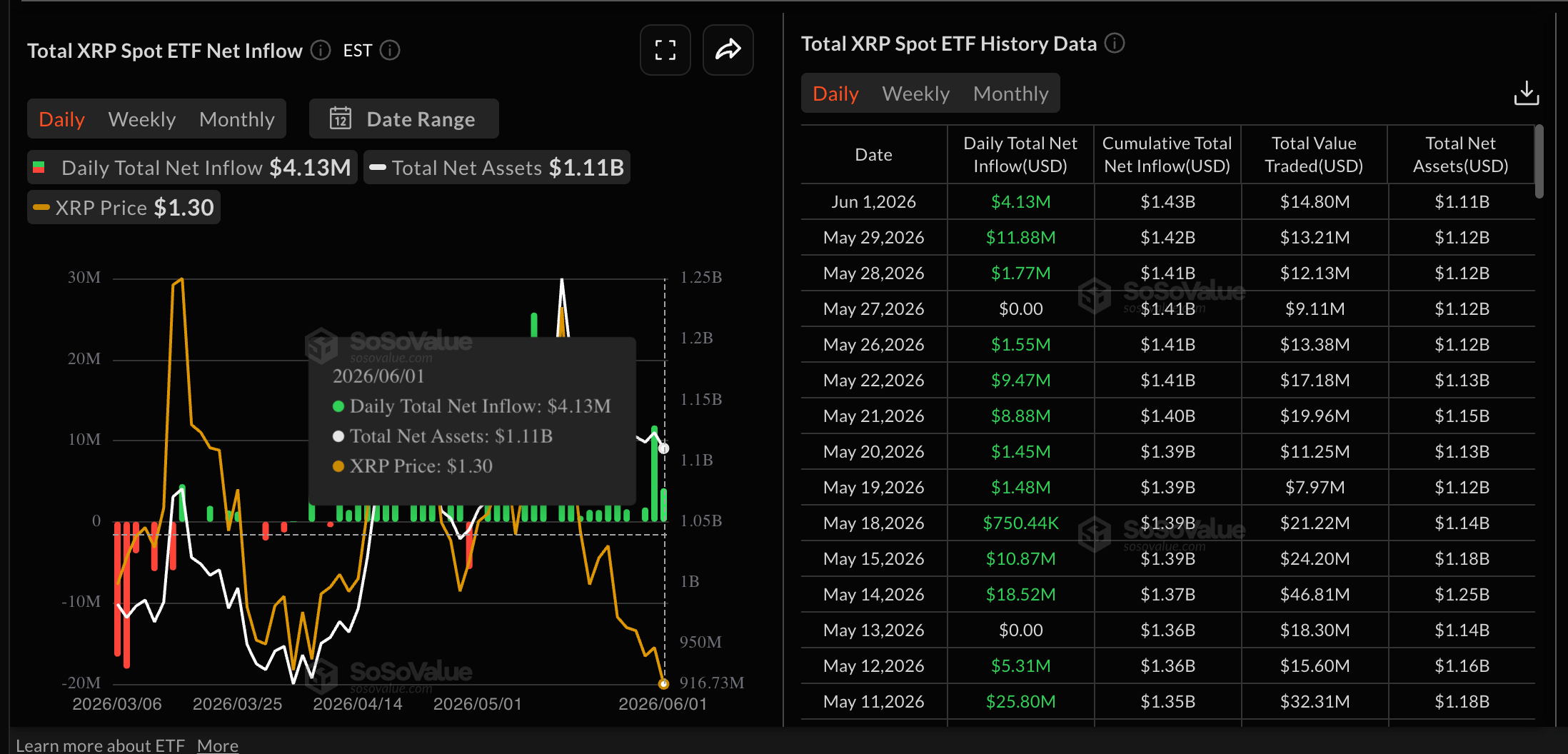Select the Jun 1,2026 date cell
The height and width of the screenshot is (754, 1568).
874,202
